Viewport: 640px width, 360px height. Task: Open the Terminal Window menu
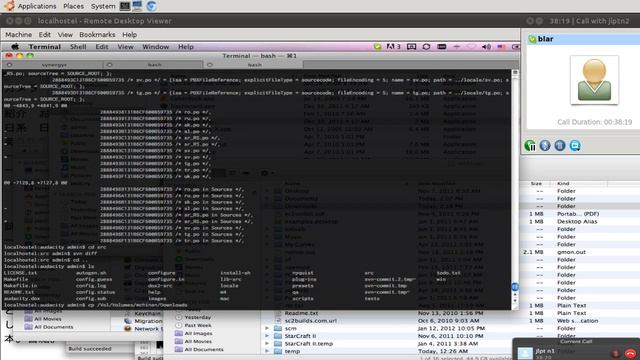pos(156,47)
